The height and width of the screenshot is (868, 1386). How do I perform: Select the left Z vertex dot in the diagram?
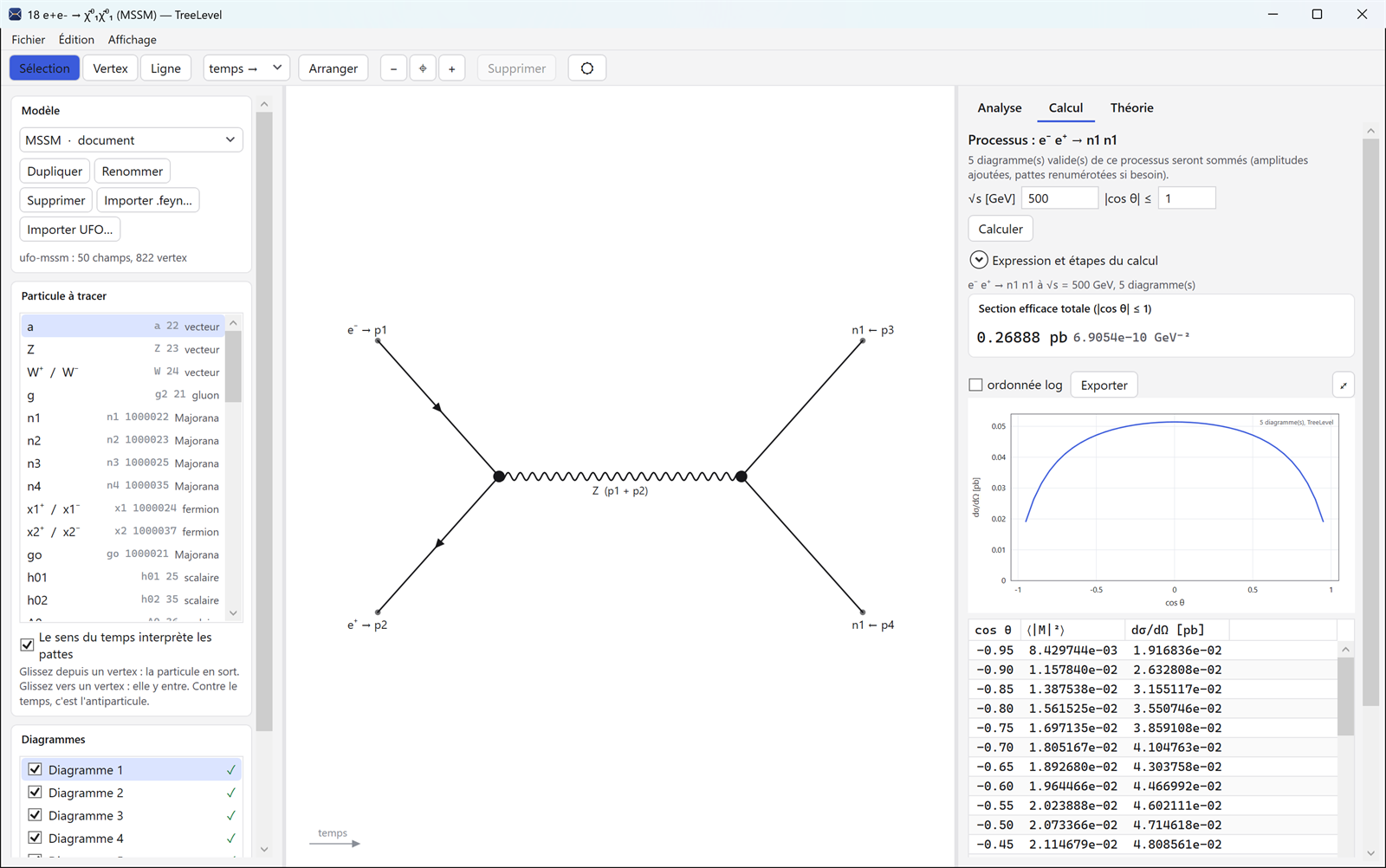pyautogui.click(x=499, y=476)
